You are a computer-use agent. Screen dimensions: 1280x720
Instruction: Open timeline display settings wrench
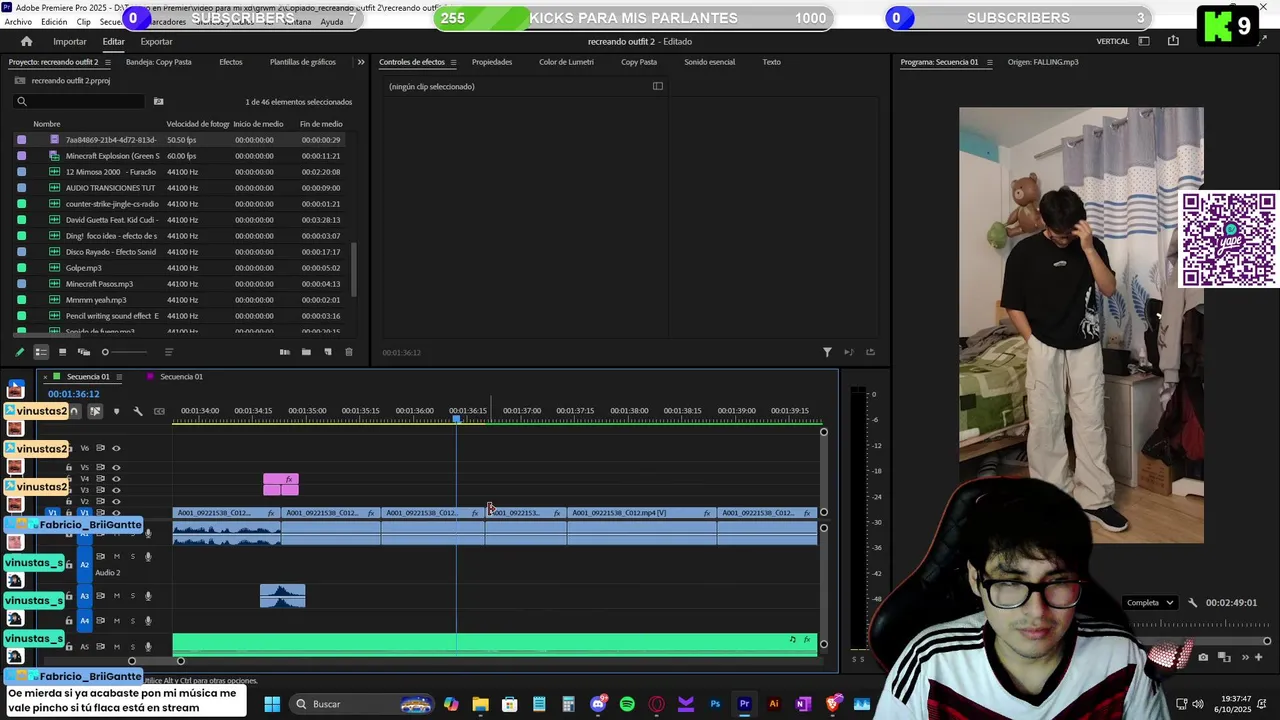[138, 411]
